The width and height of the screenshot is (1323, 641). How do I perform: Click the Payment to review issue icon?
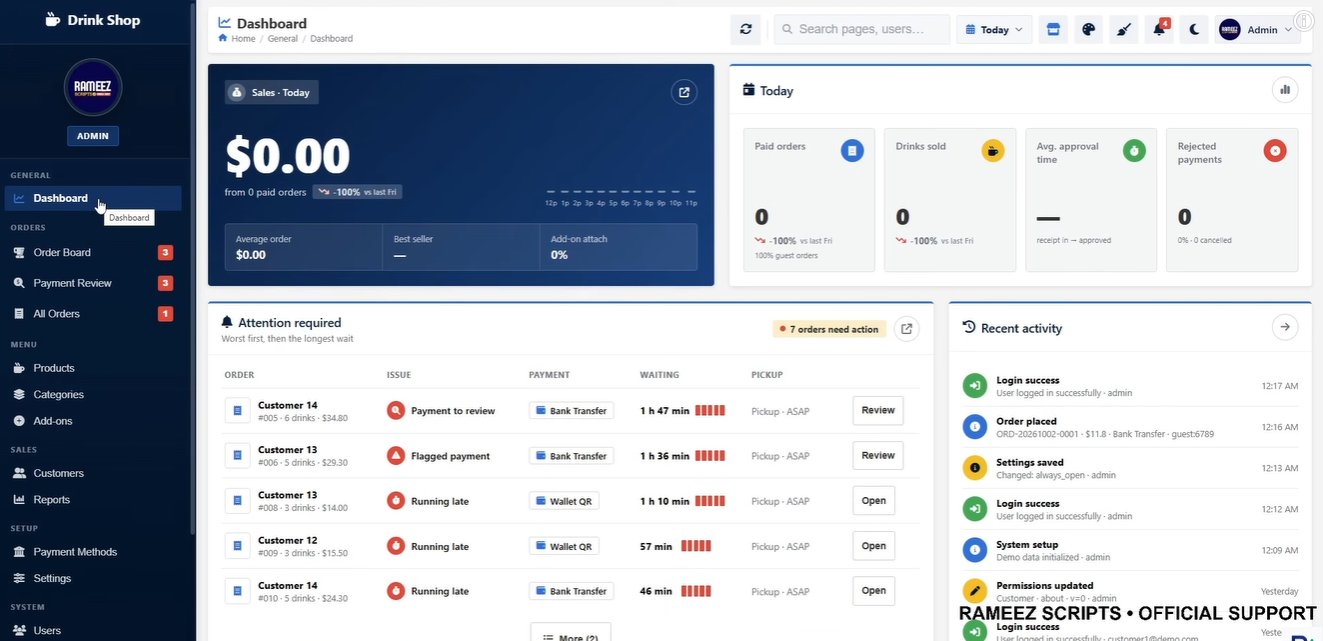[395, 410]
